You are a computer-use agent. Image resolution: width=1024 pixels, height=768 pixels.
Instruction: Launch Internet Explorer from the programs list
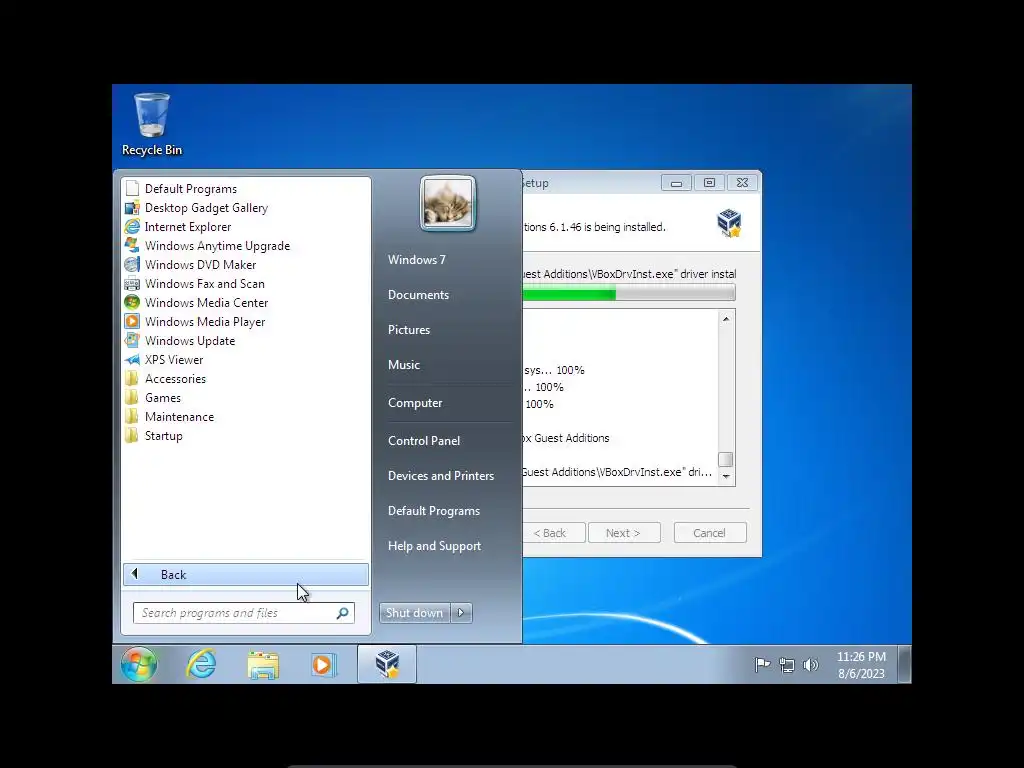click(x=187, y=227)
